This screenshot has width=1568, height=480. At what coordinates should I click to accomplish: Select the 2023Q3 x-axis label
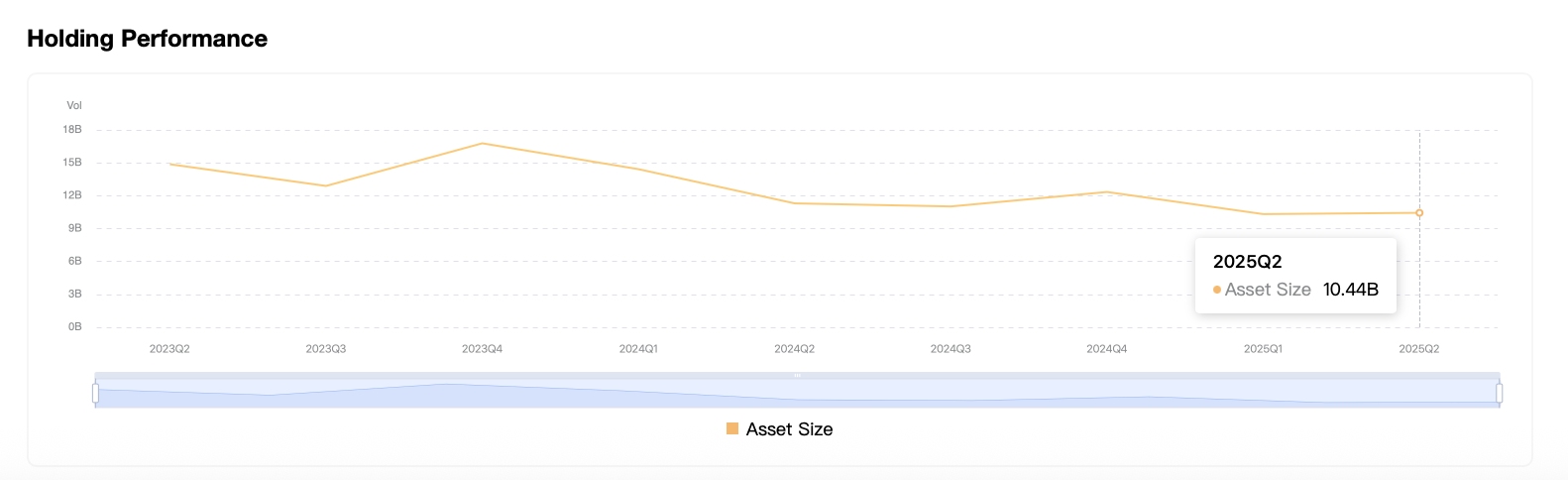pos(326,349)
